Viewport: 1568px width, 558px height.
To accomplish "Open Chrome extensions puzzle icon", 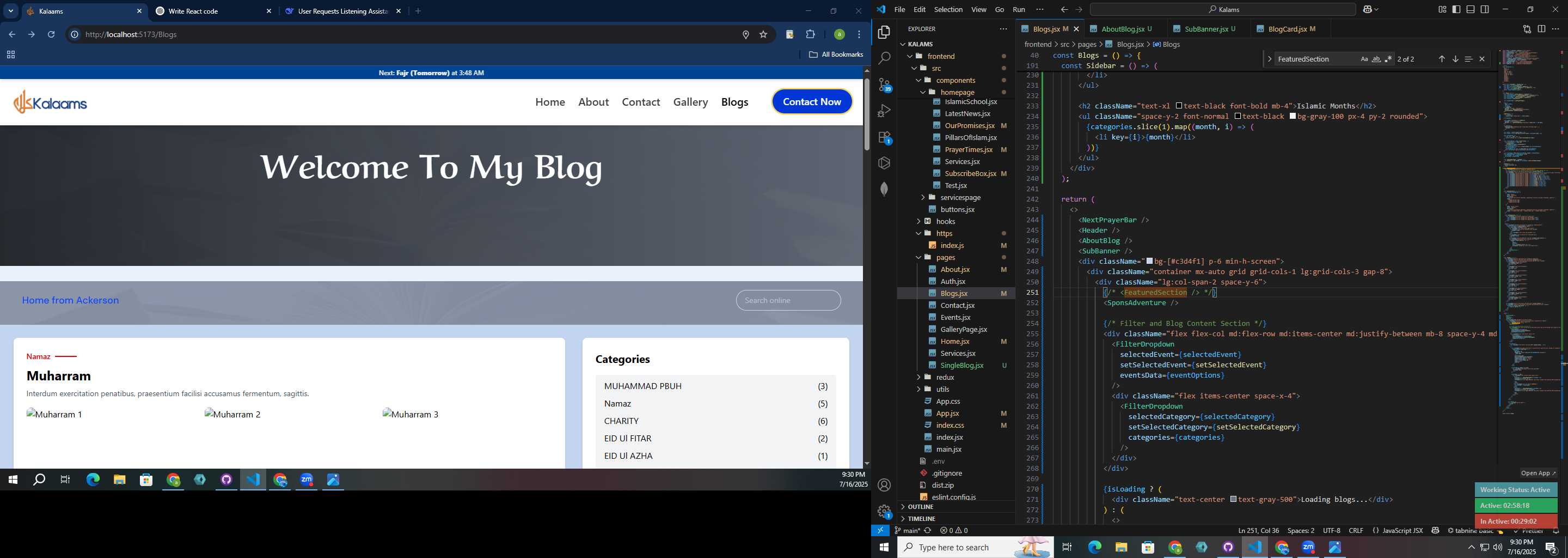I will click(x=811, y=35).
